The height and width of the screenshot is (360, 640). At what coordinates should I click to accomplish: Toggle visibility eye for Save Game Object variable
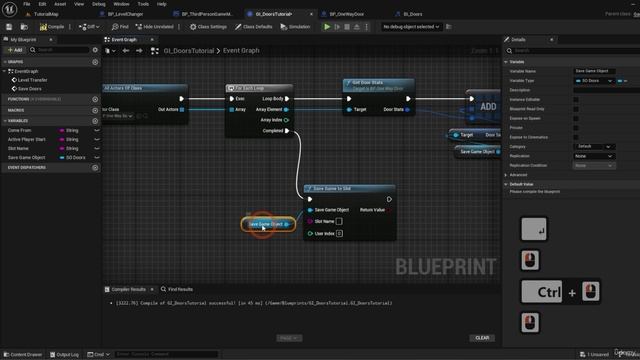(97, 158)
